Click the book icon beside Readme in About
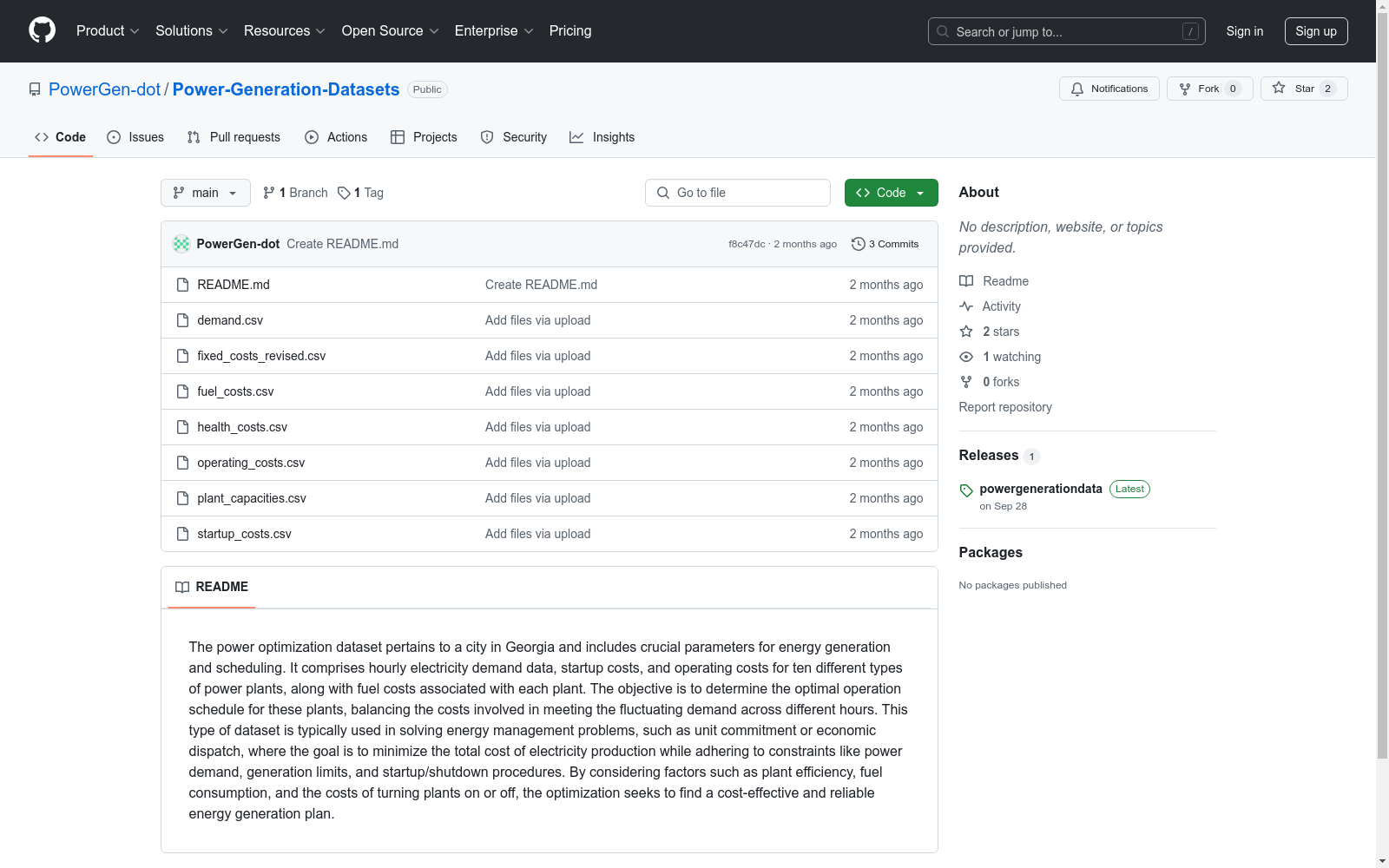Screen dimensions: 1389x868 pos(966,281)
